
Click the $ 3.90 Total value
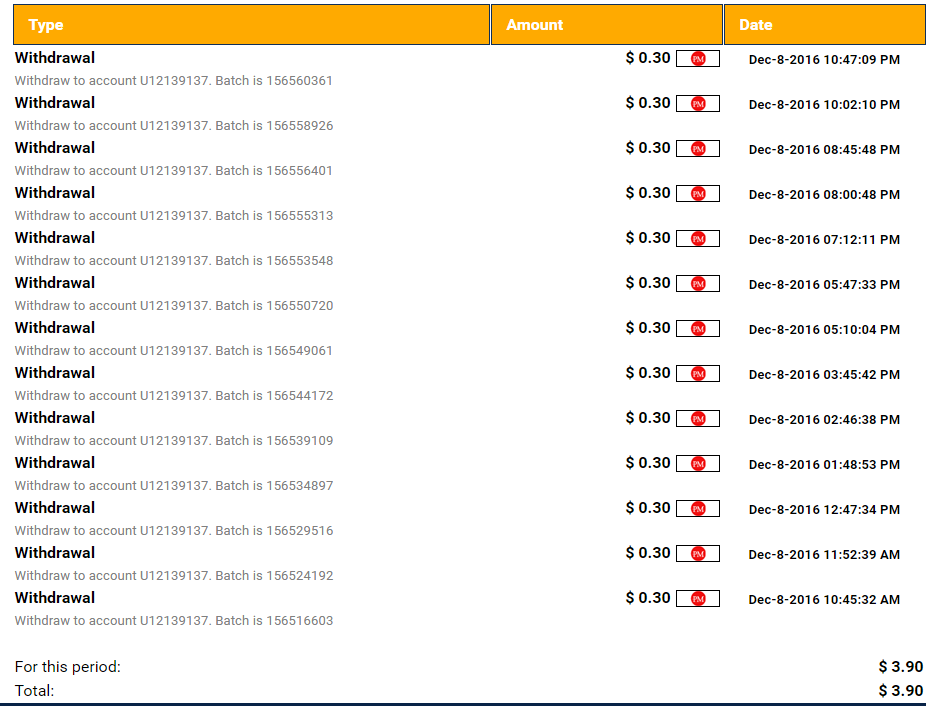pyautogui.click(x=901, y=691)
